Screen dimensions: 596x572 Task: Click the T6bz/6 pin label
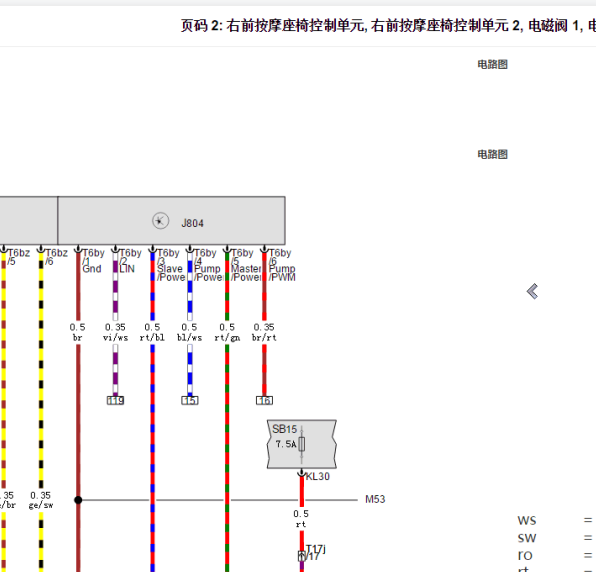point(56,257)
